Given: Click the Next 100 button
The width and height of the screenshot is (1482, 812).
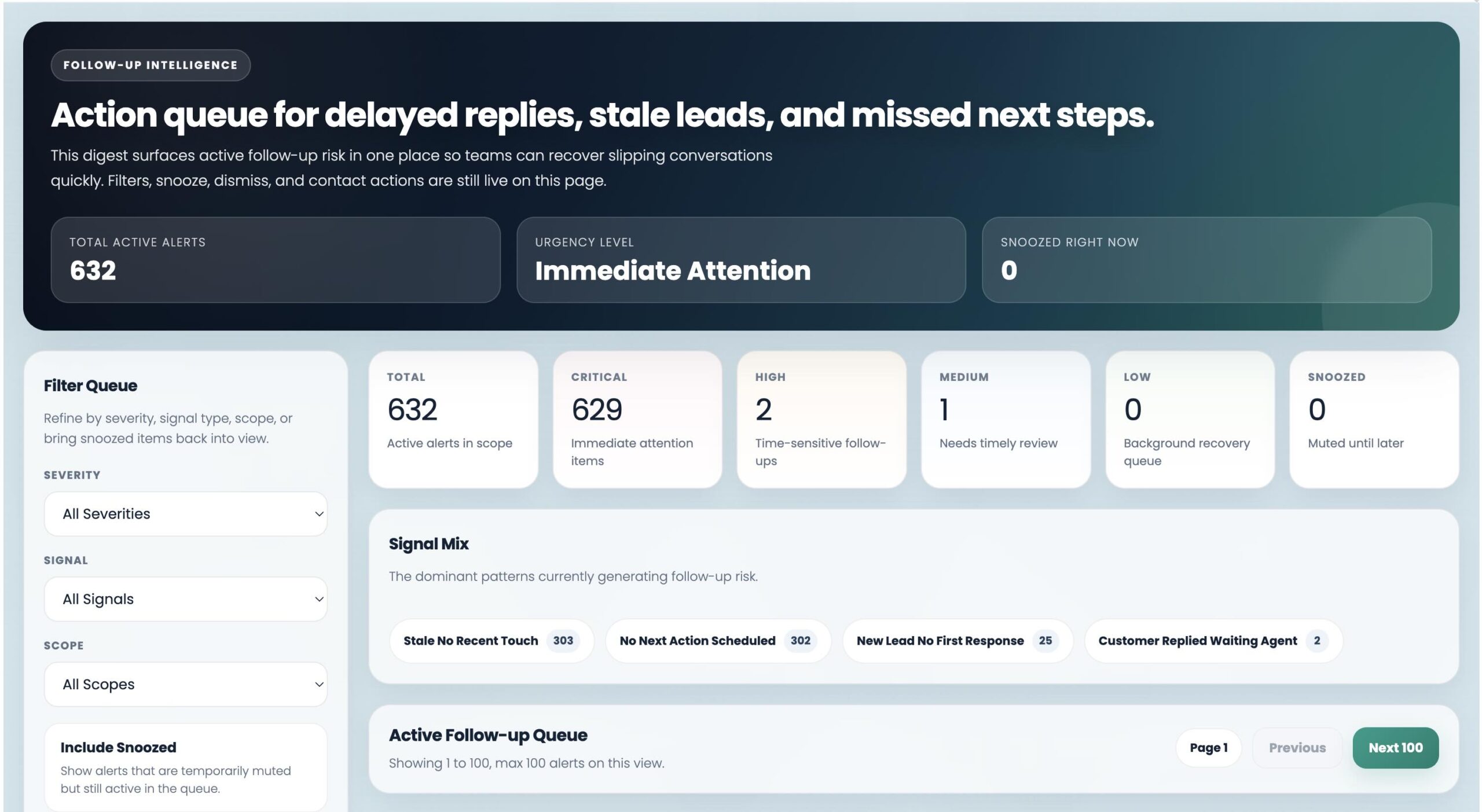Looking at the screenshot, I should [1395, 747].
